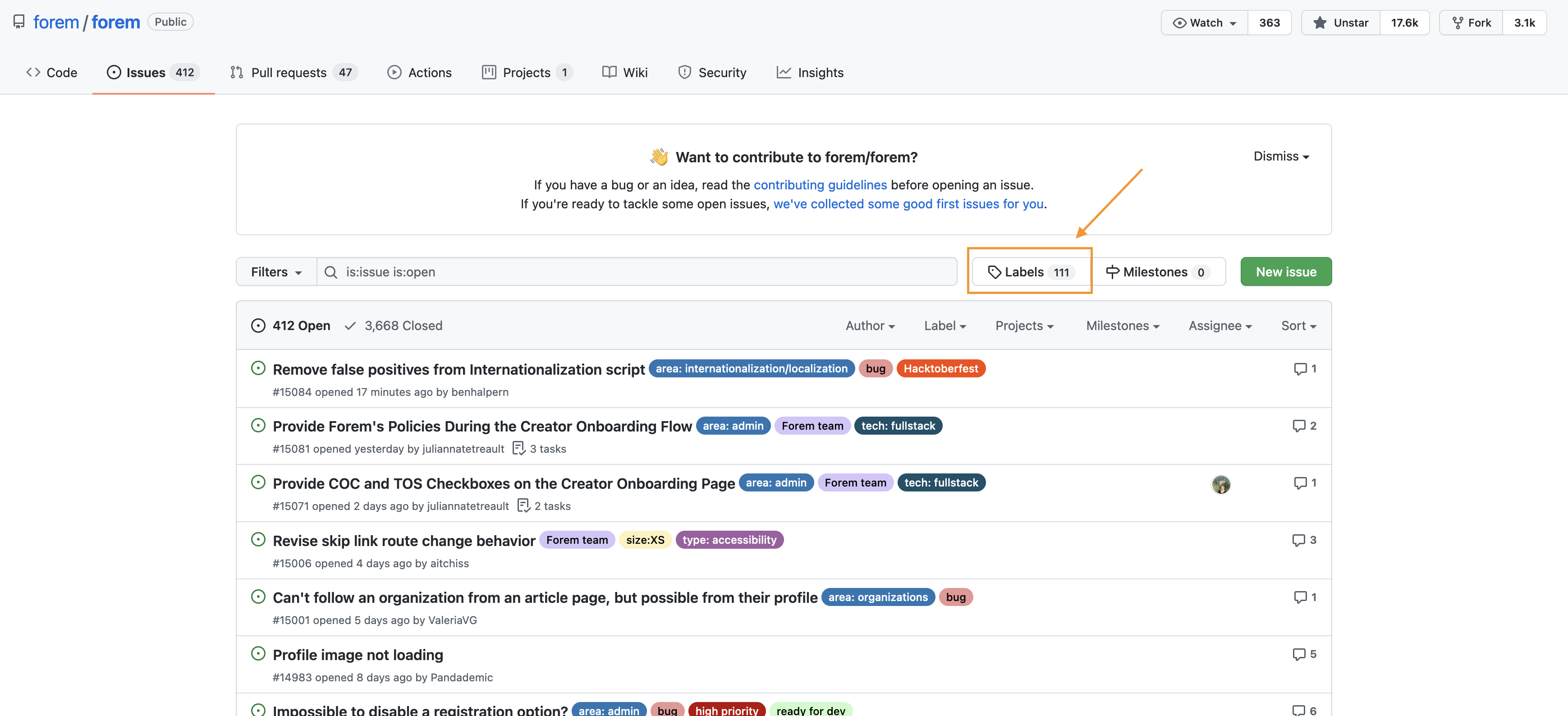The image size is (1568, 716).
Task: Click the assignee avatar on issue #15071
Action: [1220, 485]
